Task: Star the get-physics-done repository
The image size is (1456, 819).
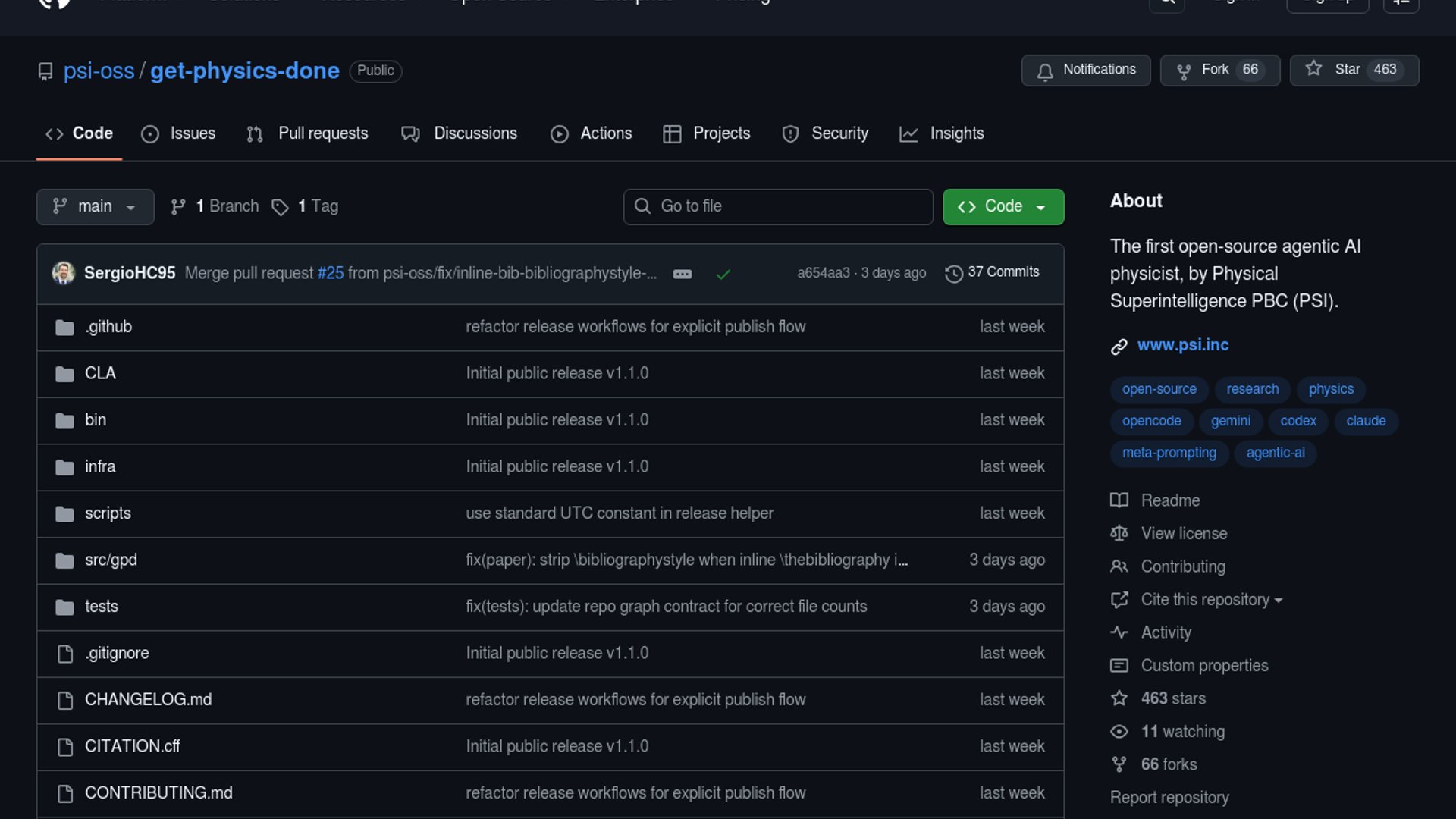Action: 1313,70
